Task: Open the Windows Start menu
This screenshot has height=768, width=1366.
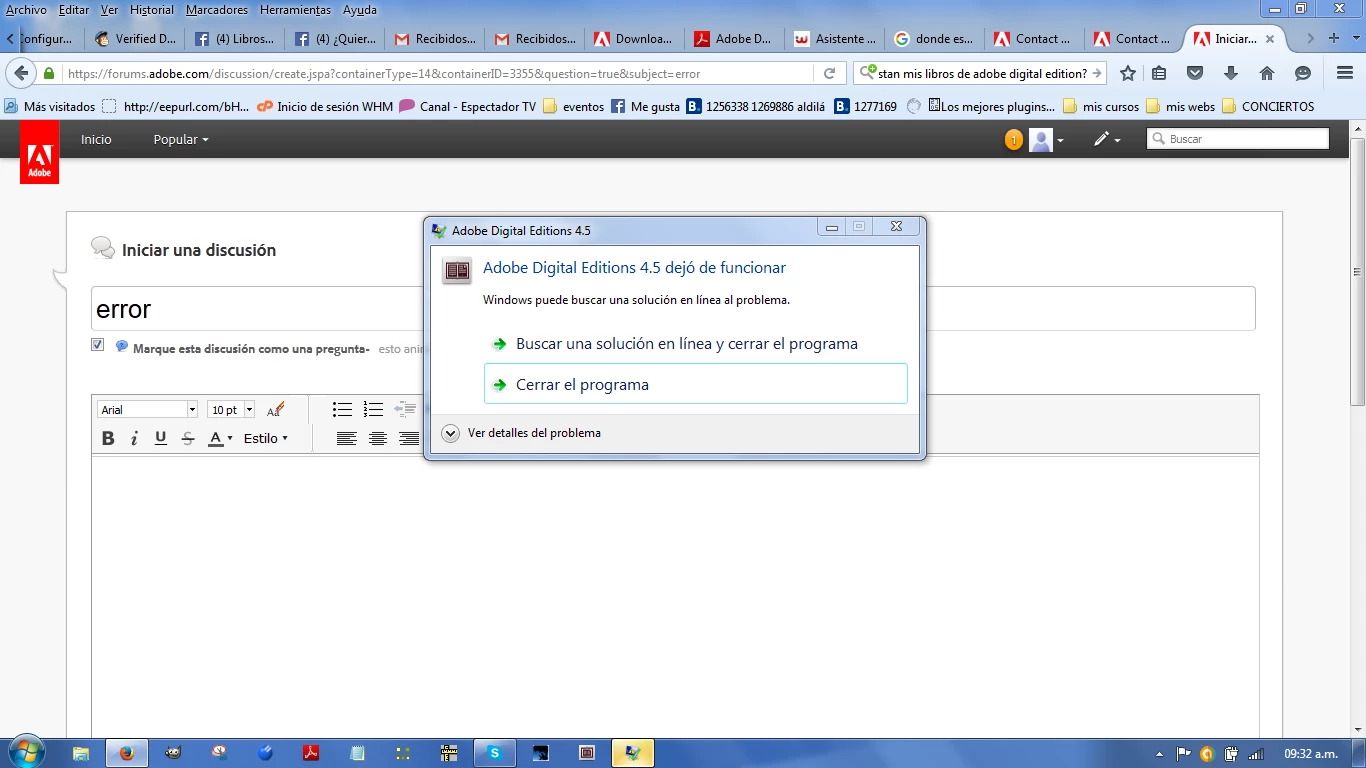Action: coord(26,753)
